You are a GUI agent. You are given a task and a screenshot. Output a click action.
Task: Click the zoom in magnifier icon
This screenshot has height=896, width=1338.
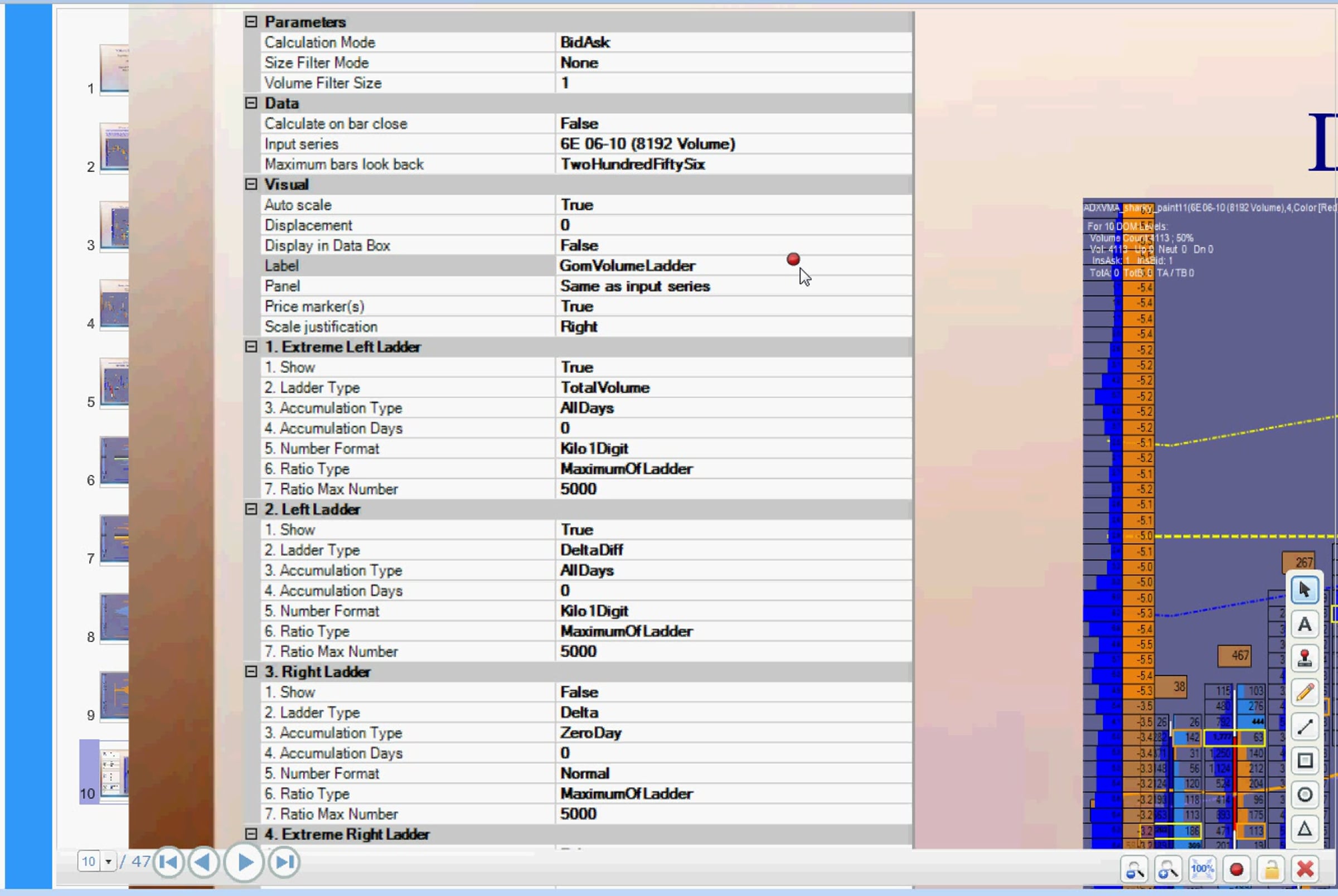(1168, 870)
